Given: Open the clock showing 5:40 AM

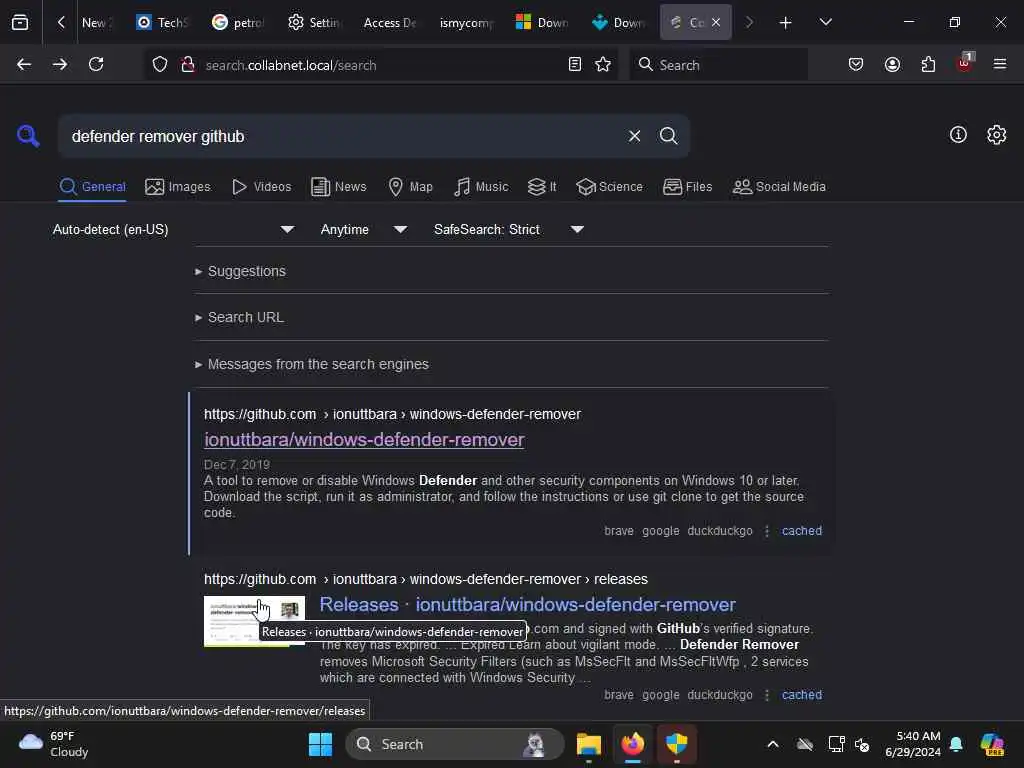Looking at the screenshot, I should tap(912, 744).
